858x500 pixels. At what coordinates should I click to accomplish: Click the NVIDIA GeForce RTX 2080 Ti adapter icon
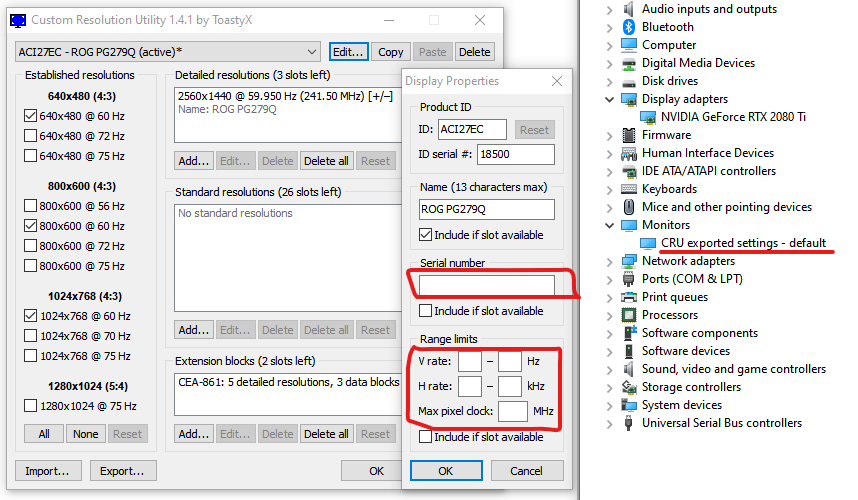pyautogui.click(x=648, y=117)
